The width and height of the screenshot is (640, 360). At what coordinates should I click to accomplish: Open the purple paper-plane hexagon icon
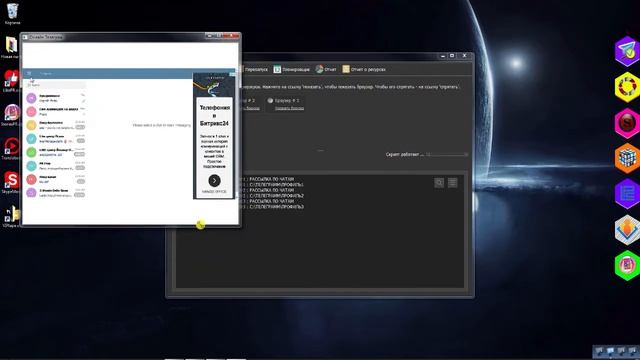tap(627, 51)
